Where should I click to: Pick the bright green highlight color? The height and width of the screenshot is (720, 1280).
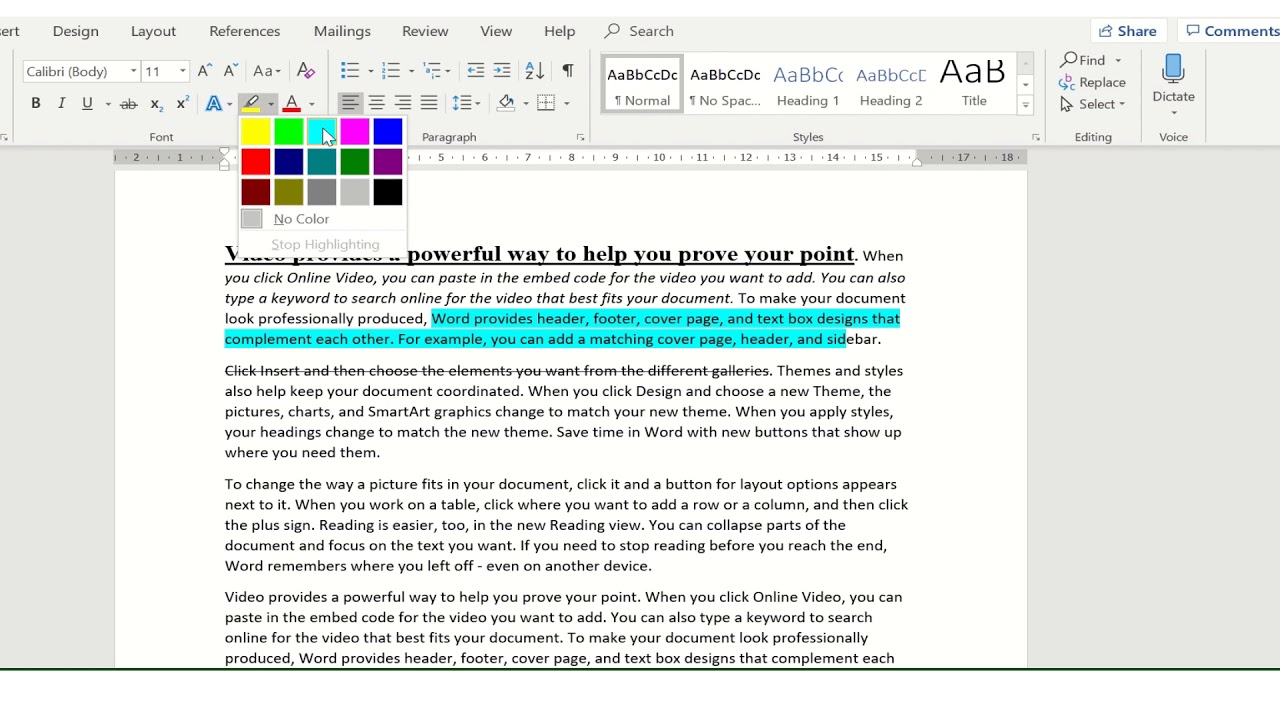tap(289, 131)
